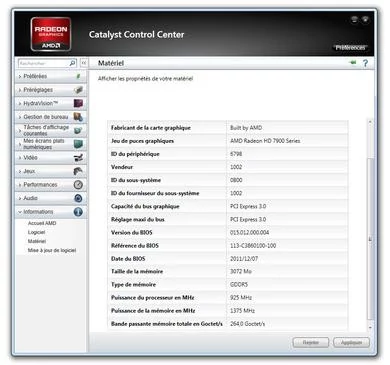Click 'Réglage maxi du bus' label

click(x=138, y=219)
